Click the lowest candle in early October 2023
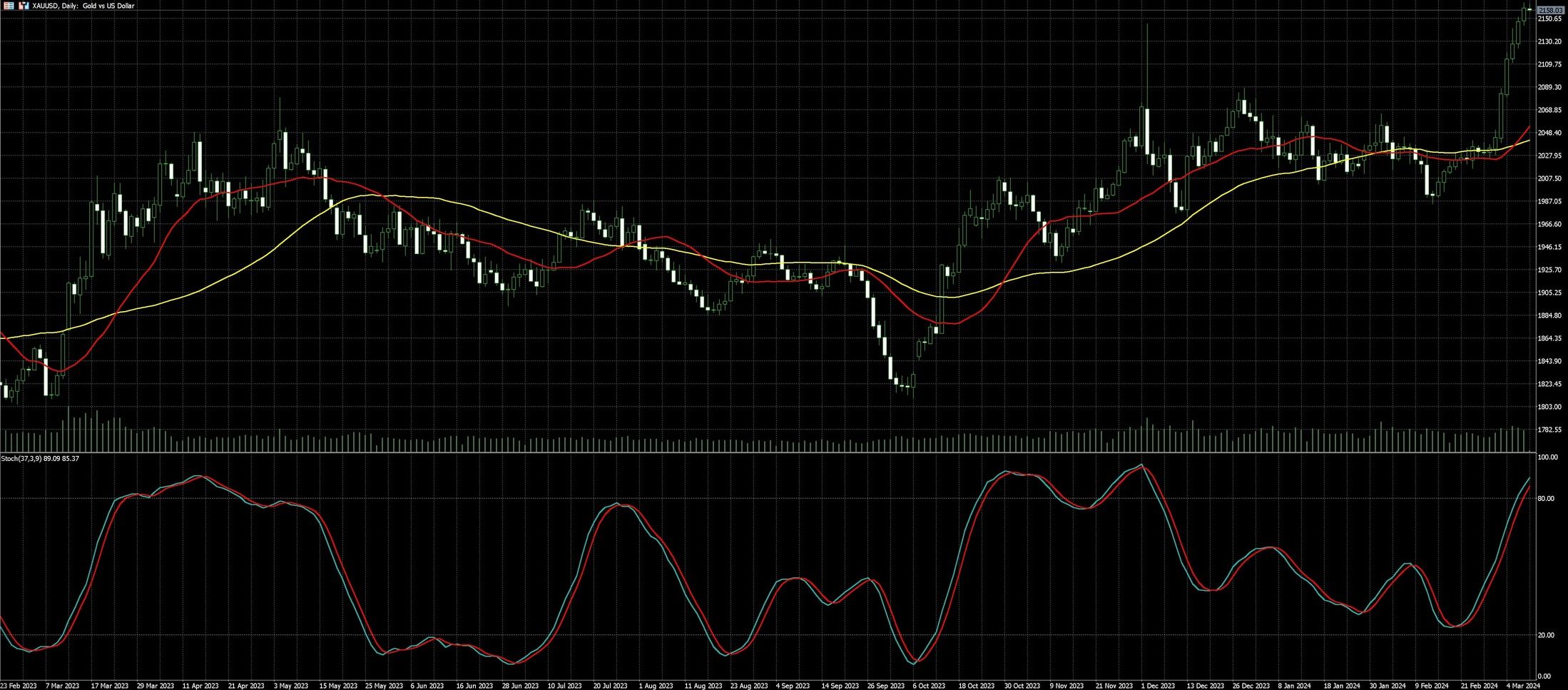The width and height of the screenshot is (1568, 690). coord(912,382)
